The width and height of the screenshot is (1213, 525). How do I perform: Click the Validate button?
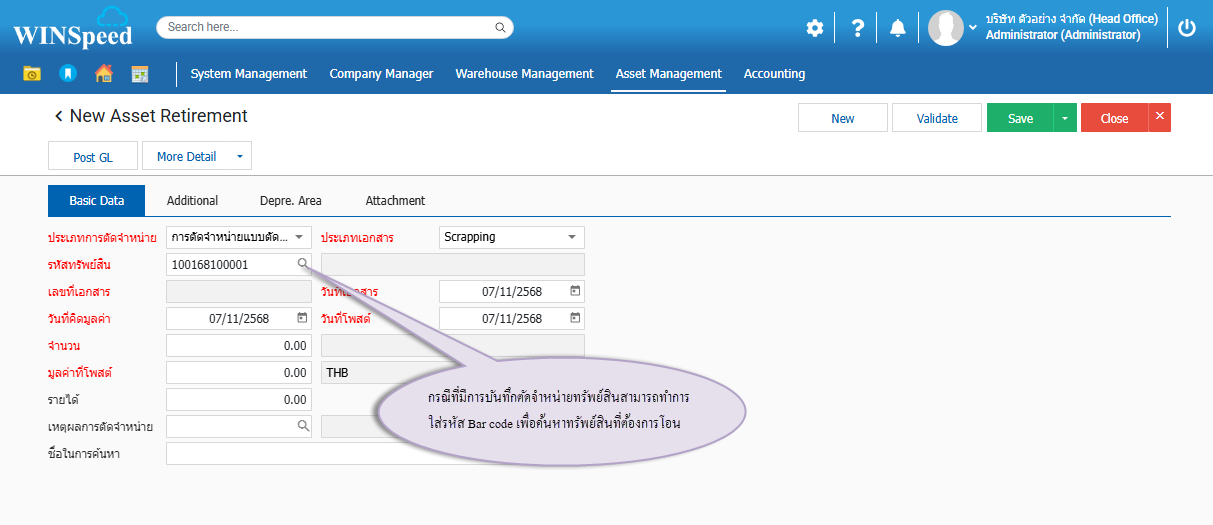pyautogui.click(x=936, y=118)
